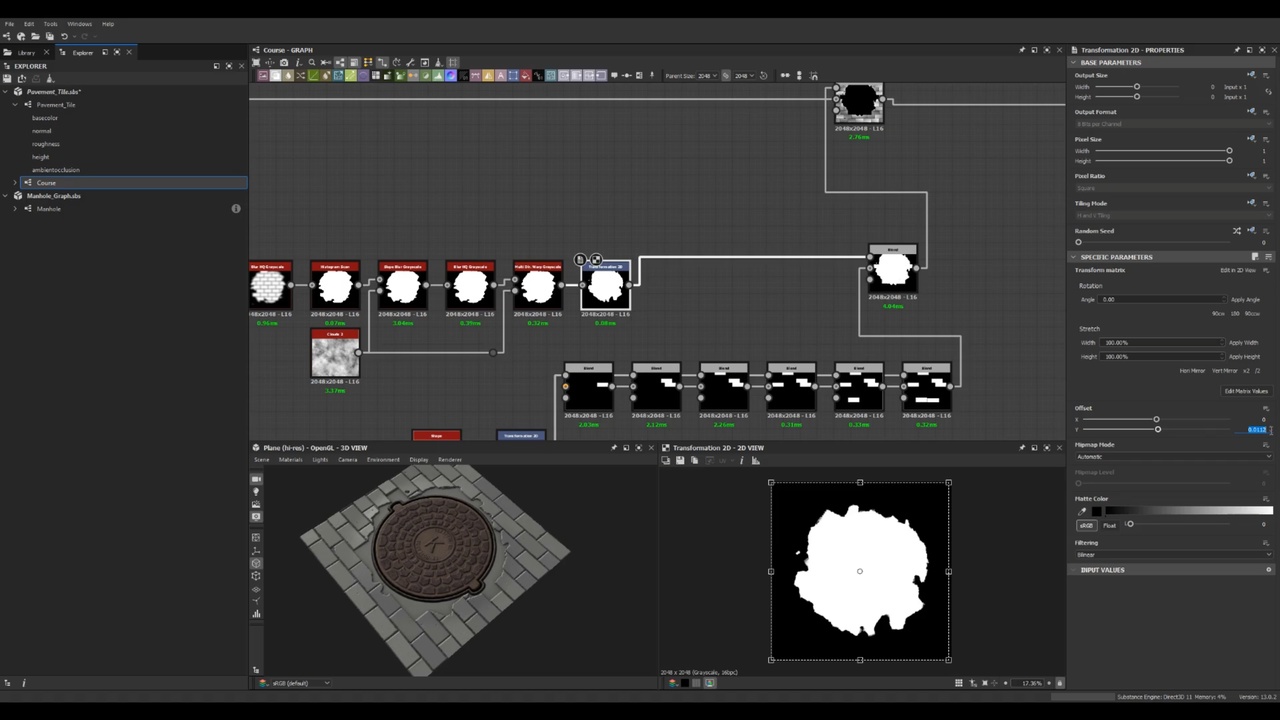
Task: Toggle Output Format inheritance method icon
Action: (1251, 111)
